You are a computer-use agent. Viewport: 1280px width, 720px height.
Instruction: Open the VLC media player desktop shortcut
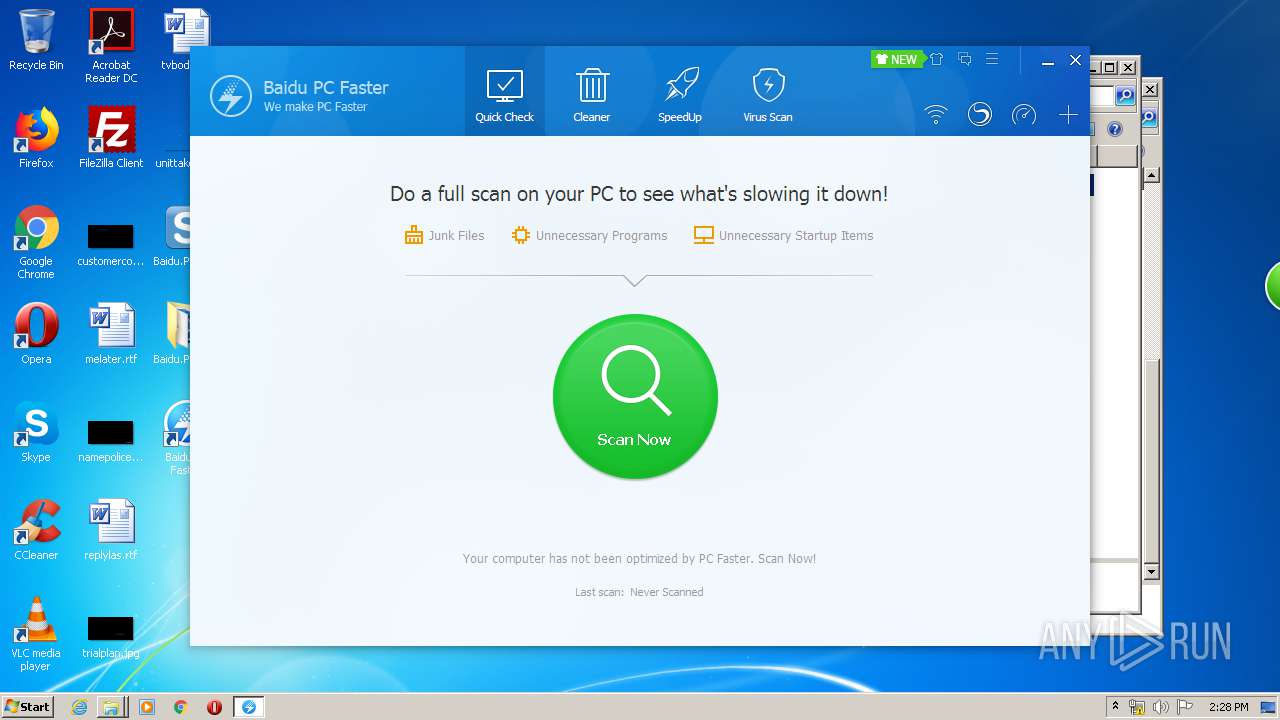36,635
